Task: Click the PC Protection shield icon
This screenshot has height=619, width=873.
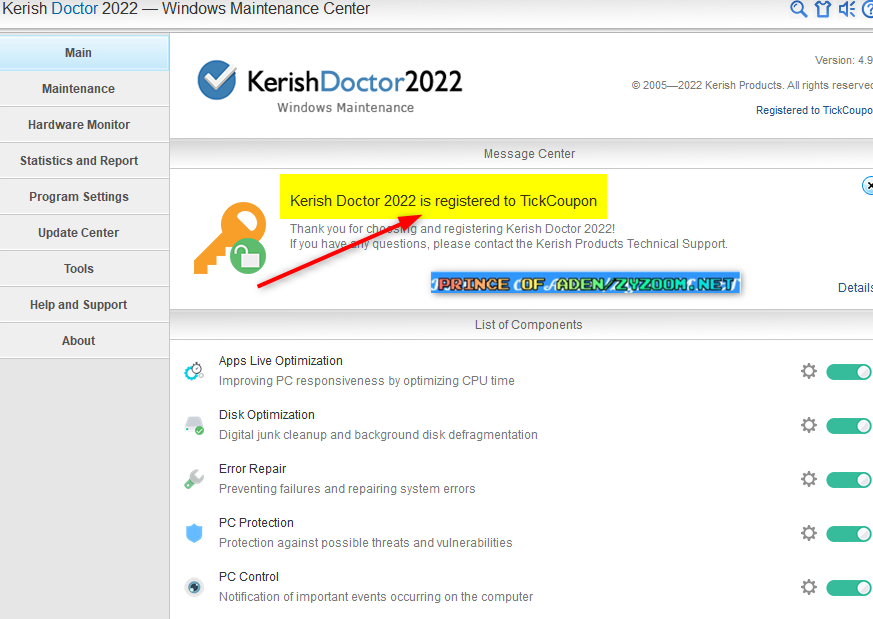Action: [194, 533]
